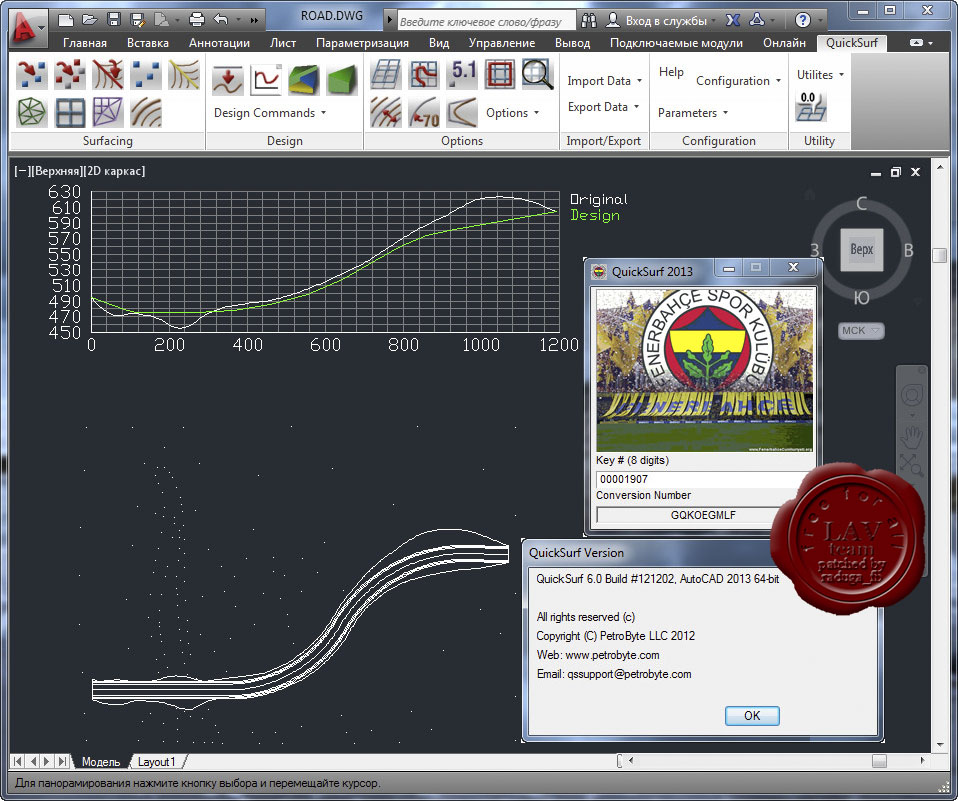
Task: Toggle the ribbon minimize button after QuickSurf tab
Action: point(916,43)
